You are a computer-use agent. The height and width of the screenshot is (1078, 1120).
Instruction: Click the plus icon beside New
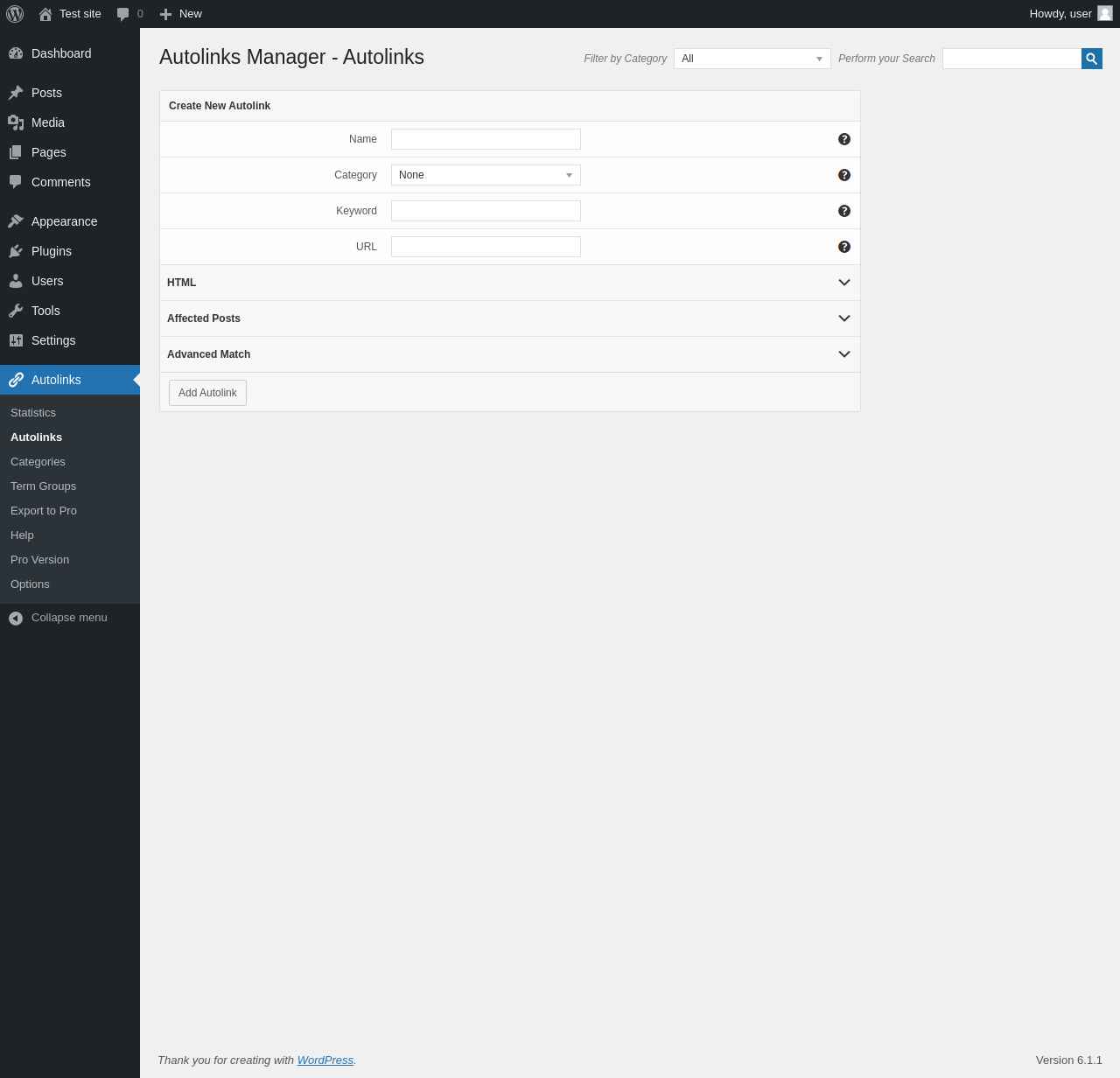[165, 14]
